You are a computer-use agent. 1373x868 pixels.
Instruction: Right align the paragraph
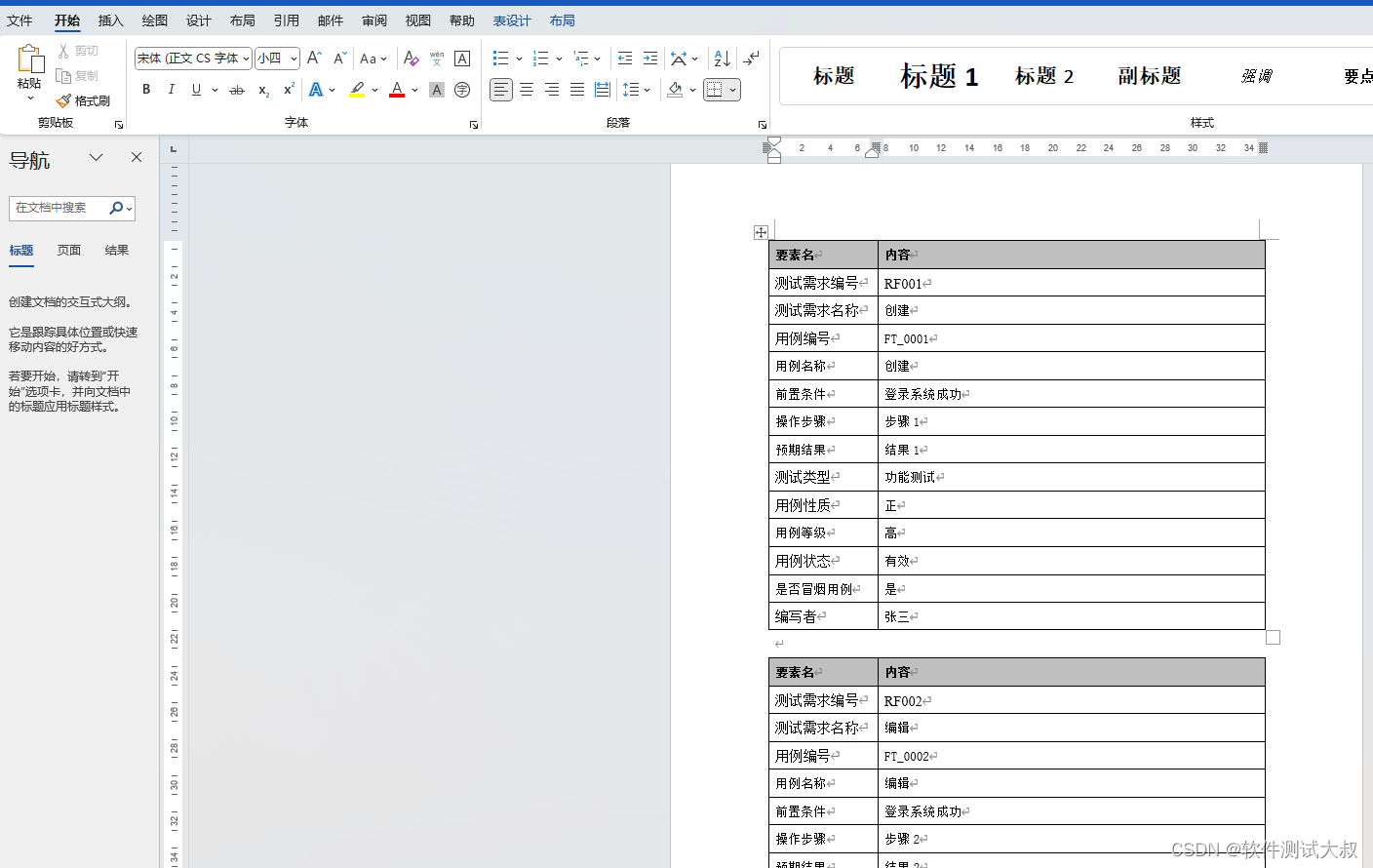click(x=552, y=90)
